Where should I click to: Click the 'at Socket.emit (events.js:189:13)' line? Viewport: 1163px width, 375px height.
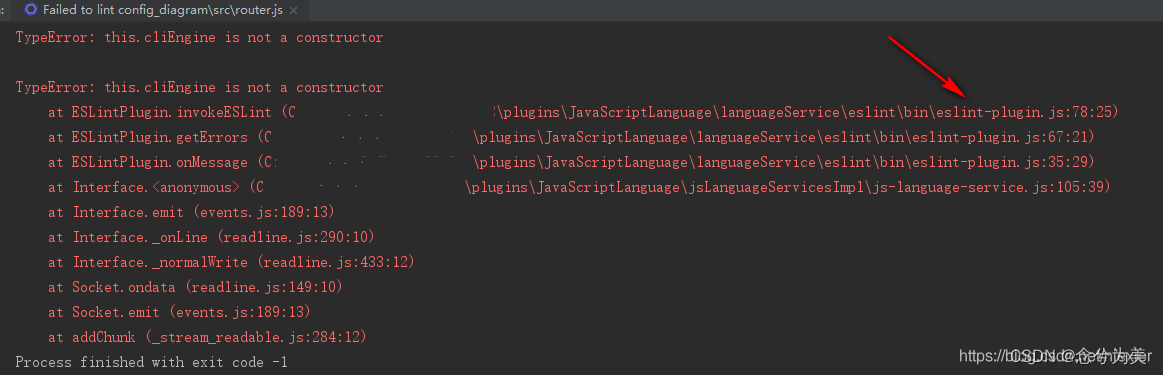179,312
